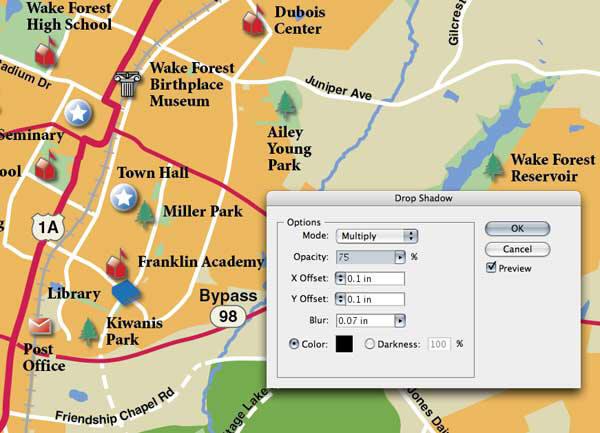Click the X Offset stepper arrows
The height and width of the screenshot is (433, 600).
(340, 278)
